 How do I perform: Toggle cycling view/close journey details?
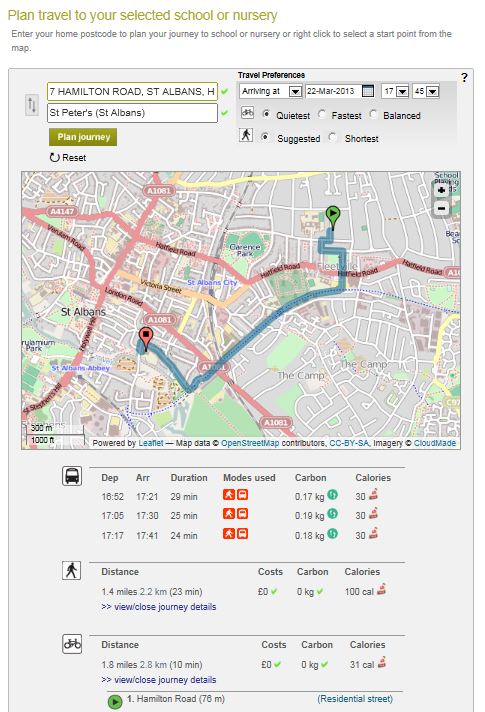(159, 680)
